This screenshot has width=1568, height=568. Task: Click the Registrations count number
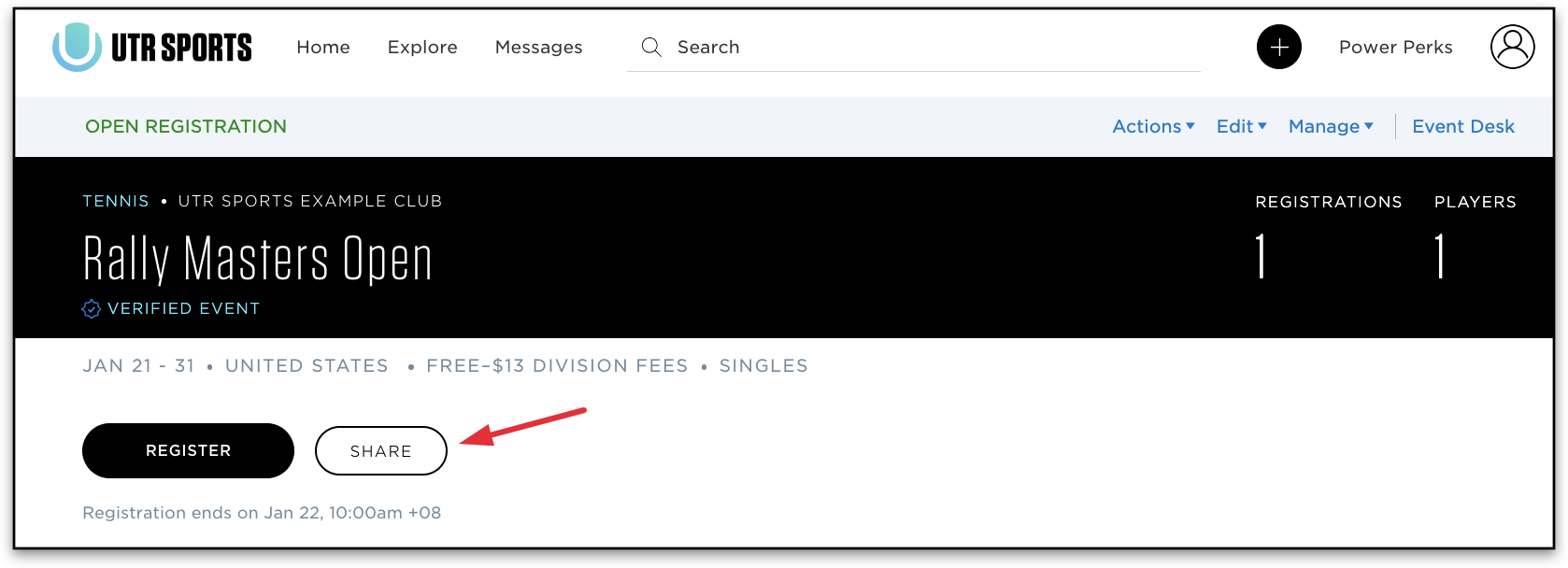(x=1261, y=257)
